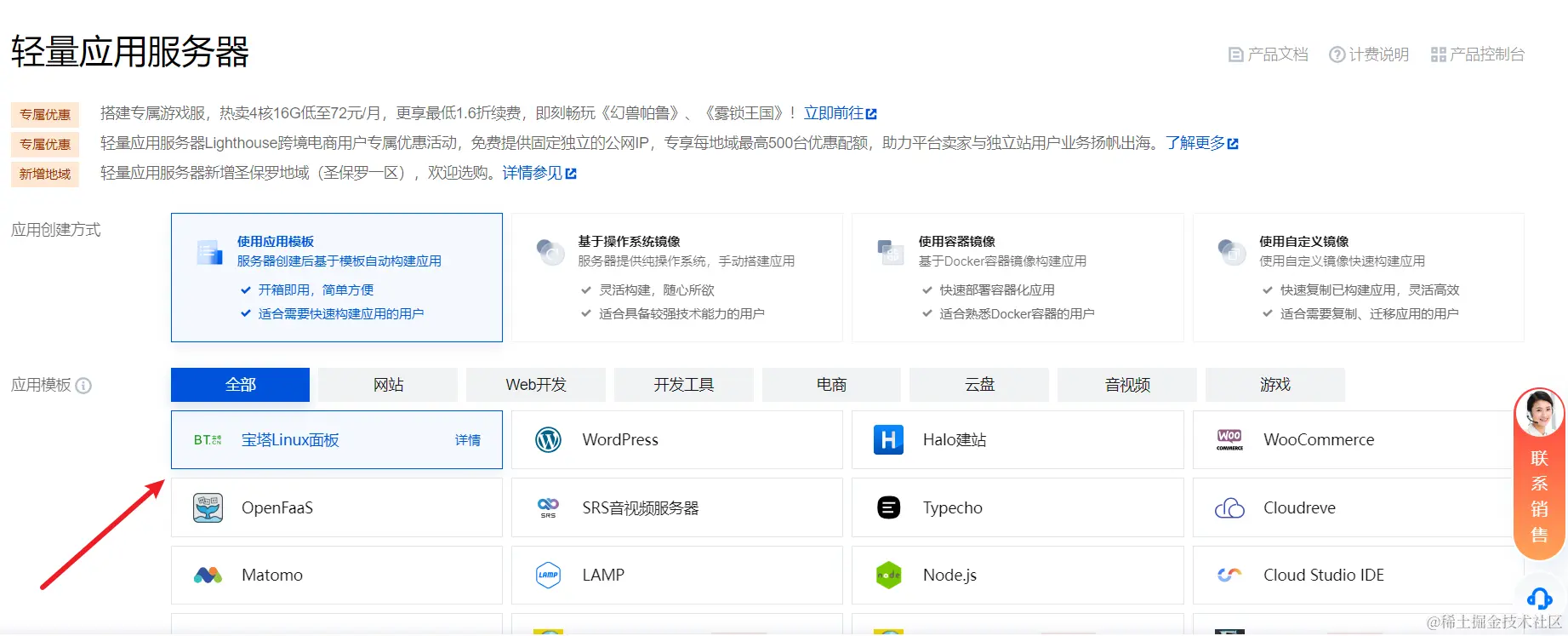
Task: Click the info icon beside 应用模板
Action: [83, 386]
